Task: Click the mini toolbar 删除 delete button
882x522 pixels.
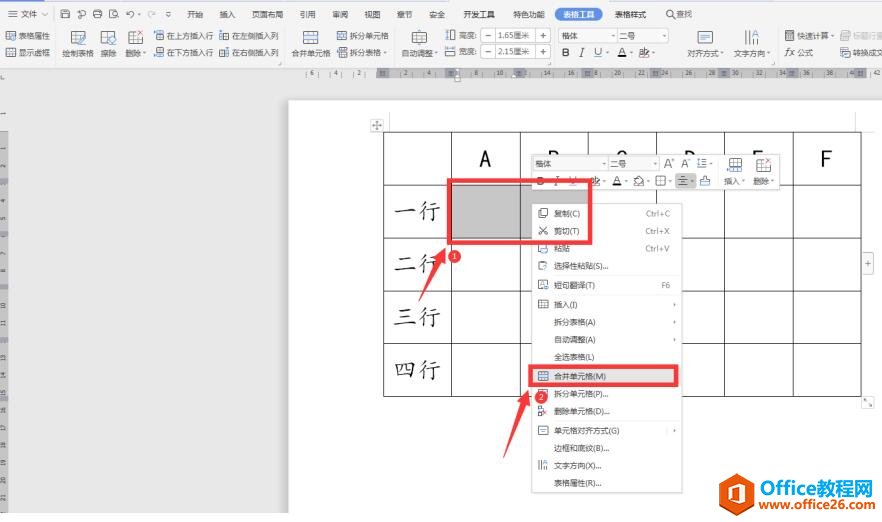Action: point(763,171)
